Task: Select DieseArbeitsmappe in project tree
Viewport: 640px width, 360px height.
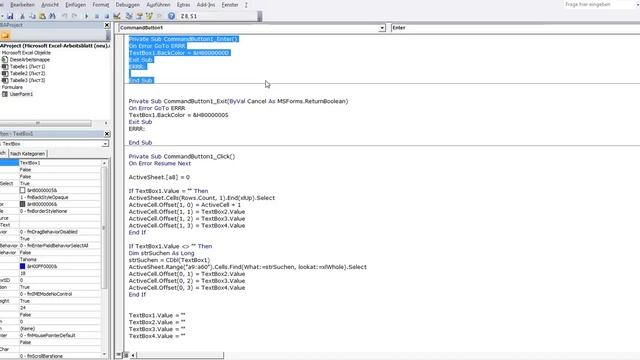Action: pos(29,60)
